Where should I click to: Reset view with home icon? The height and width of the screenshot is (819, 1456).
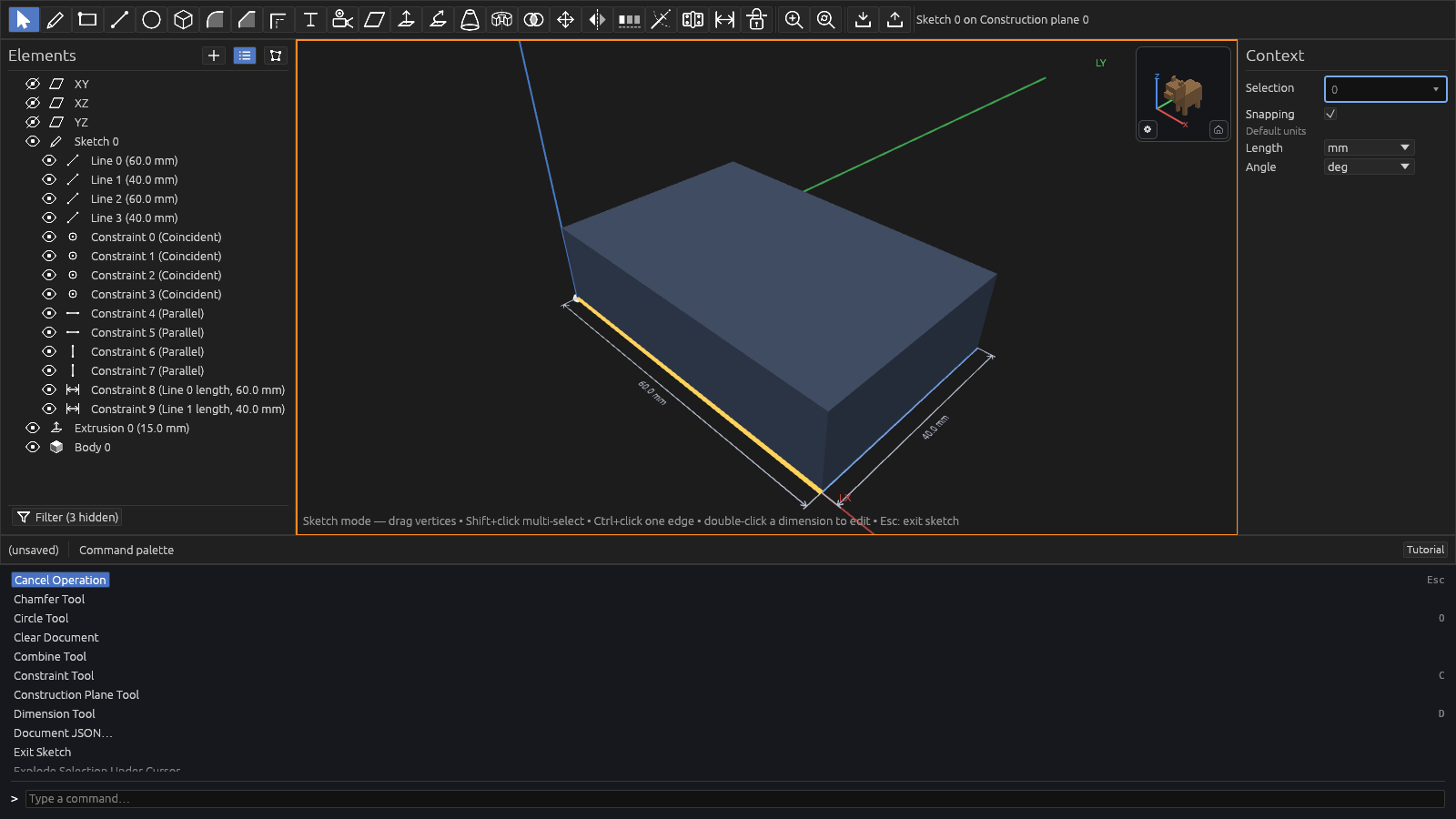point(1218,129)
